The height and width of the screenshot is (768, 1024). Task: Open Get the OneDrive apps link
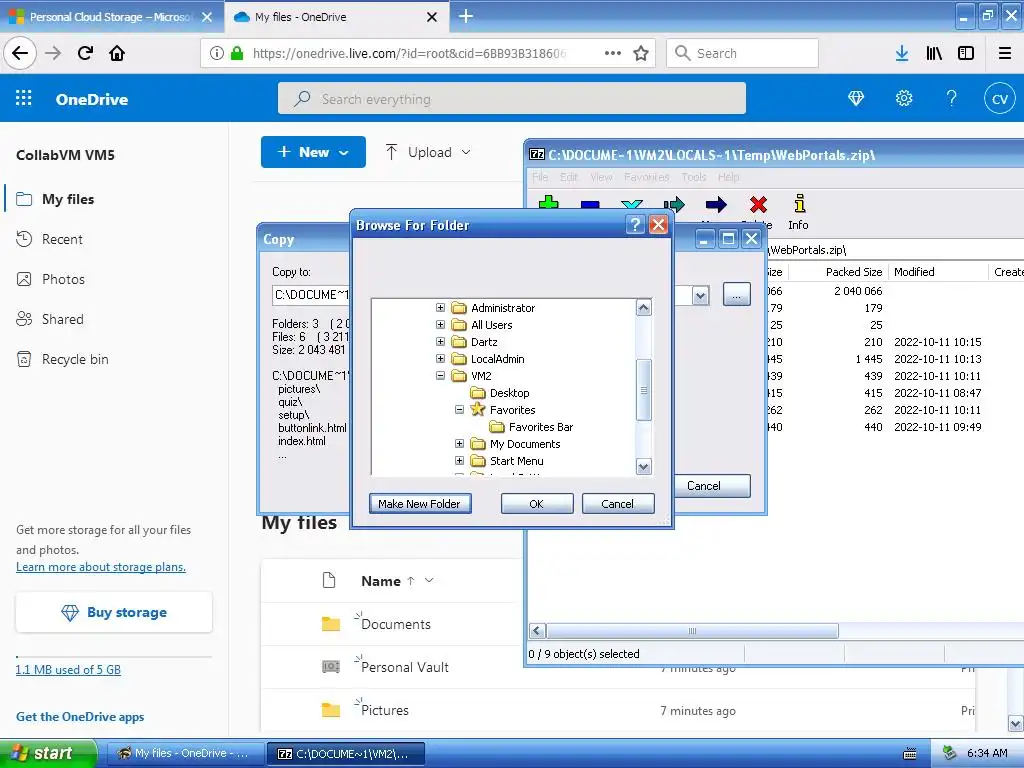80,716
